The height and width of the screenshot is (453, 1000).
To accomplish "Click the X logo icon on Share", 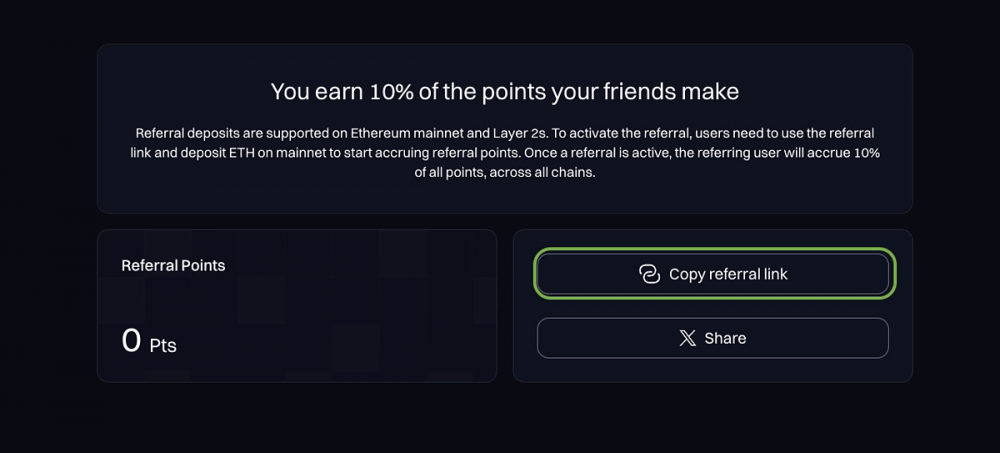I will [x=688, y=338].
